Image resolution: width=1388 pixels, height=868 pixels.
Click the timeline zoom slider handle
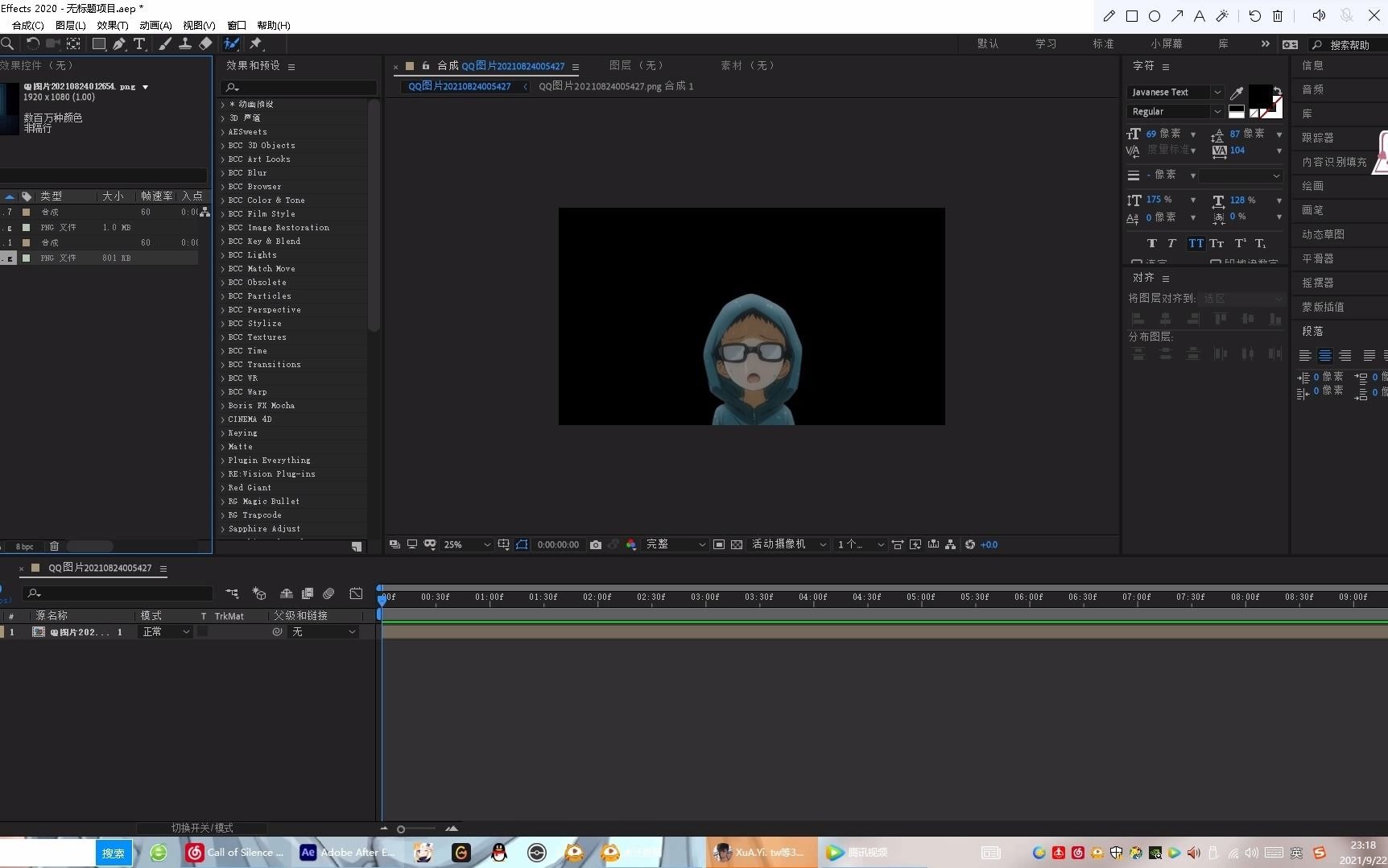coord(401,829)
